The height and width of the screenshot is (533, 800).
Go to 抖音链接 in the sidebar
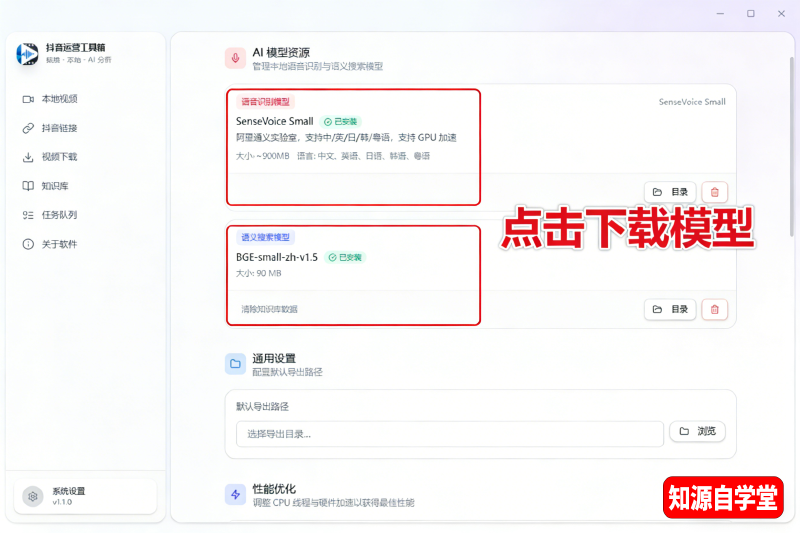click(x=58, y=128)
